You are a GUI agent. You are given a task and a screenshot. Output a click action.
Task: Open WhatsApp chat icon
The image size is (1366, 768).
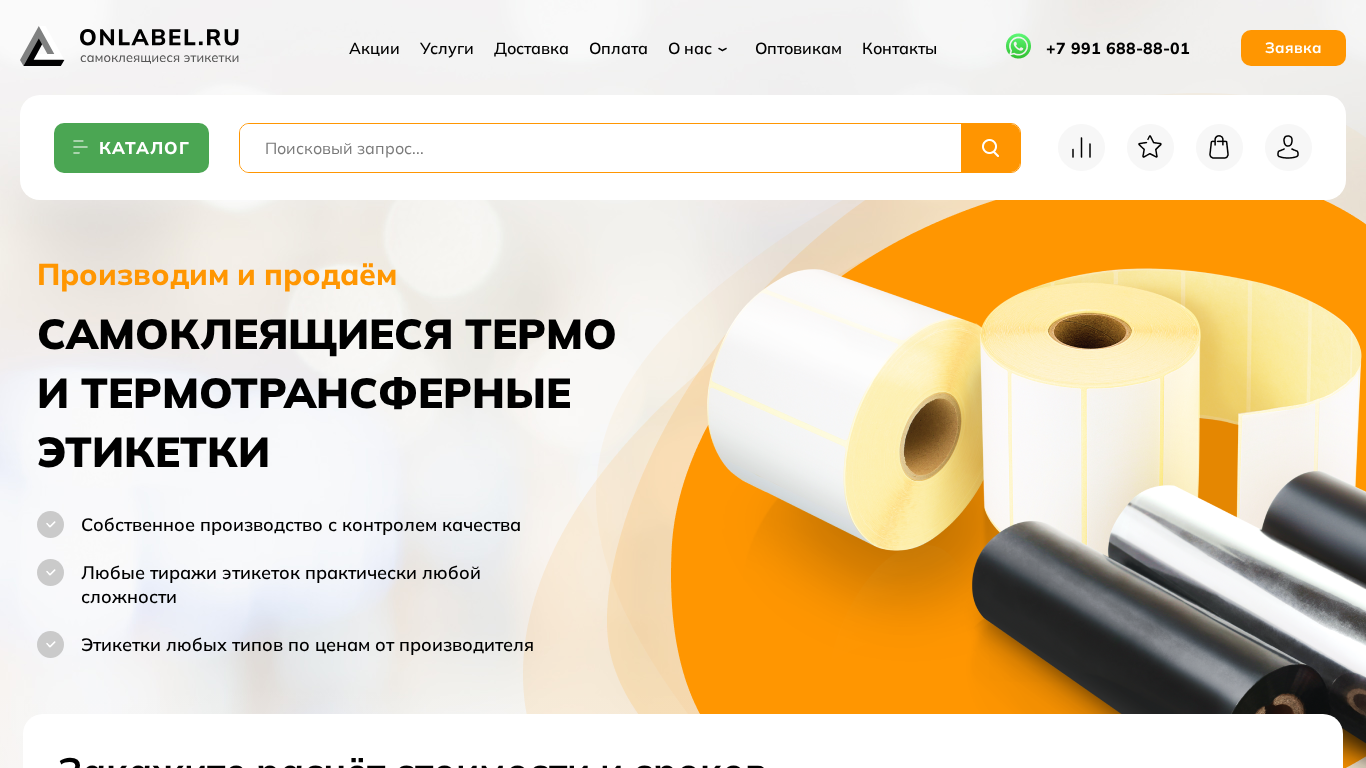[x=1018, y=47]
